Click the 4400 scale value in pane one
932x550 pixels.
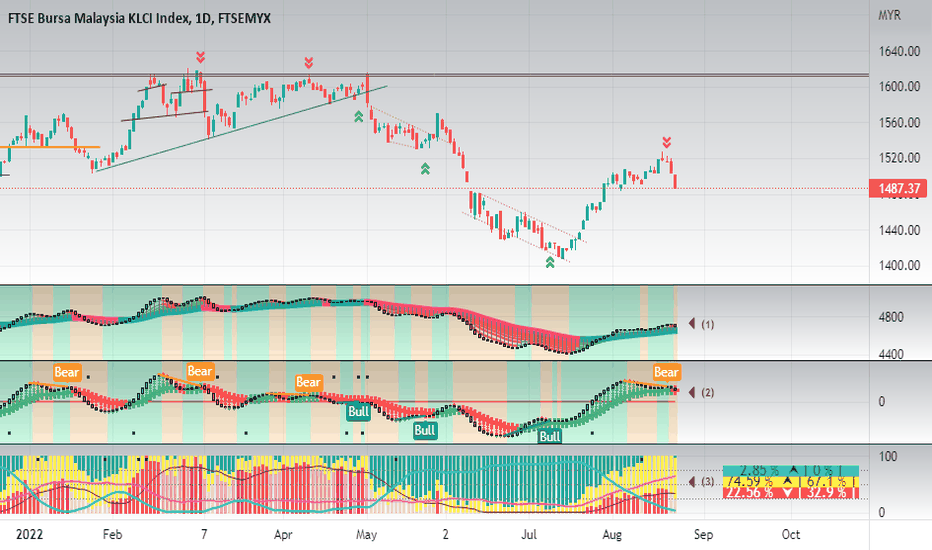(891, 354)
